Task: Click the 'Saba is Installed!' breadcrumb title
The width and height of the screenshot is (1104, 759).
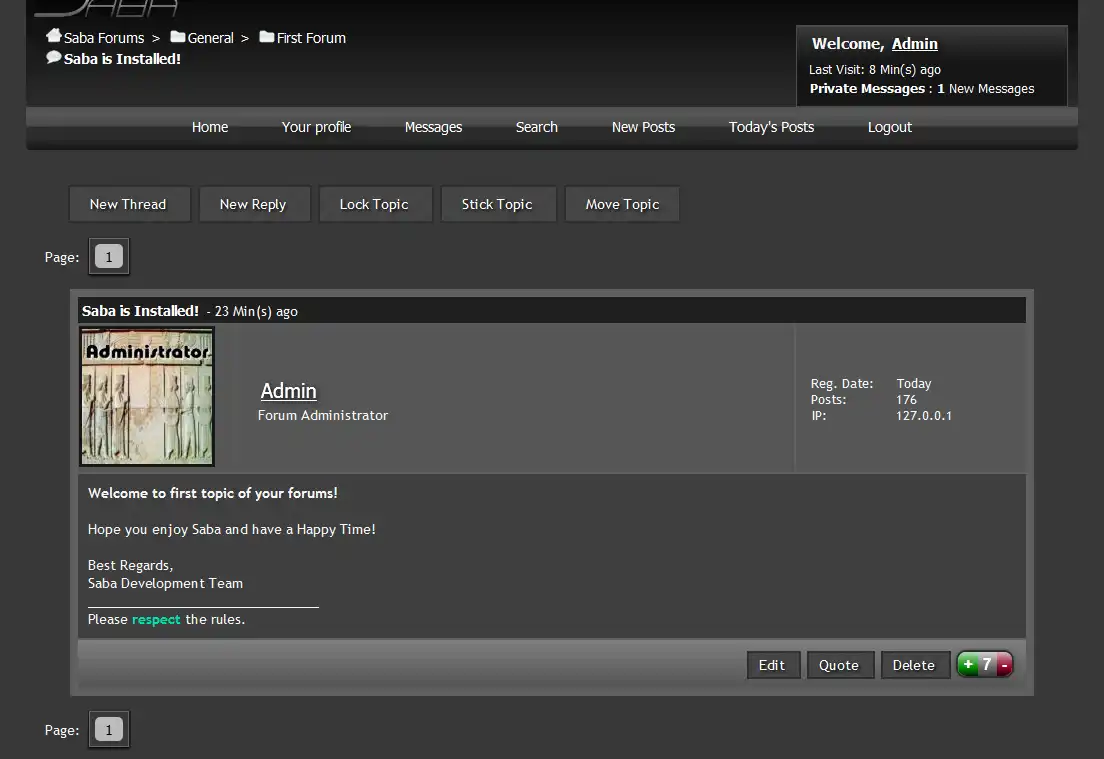Action: 123,59
